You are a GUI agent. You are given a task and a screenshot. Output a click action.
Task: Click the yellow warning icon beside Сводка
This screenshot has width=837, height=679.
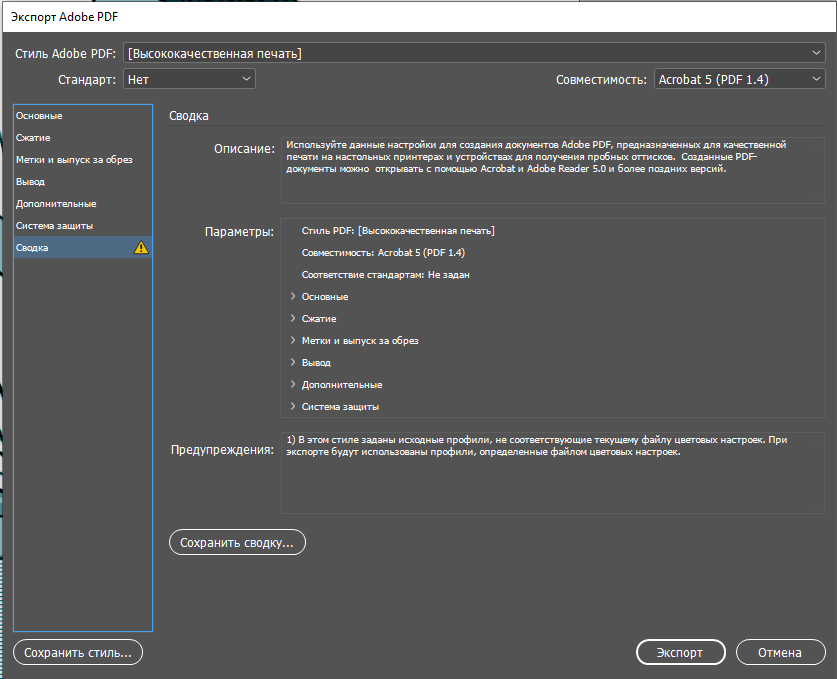[141, 248]
